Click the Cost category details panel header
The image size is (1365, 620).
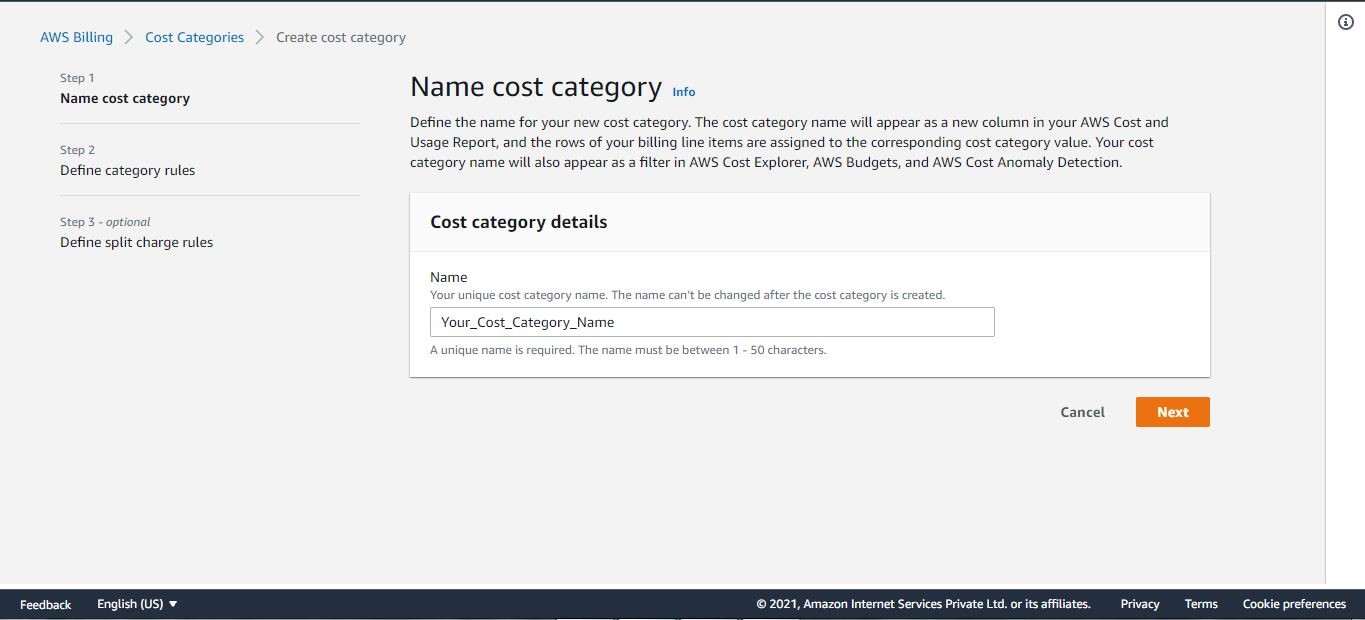518,222
